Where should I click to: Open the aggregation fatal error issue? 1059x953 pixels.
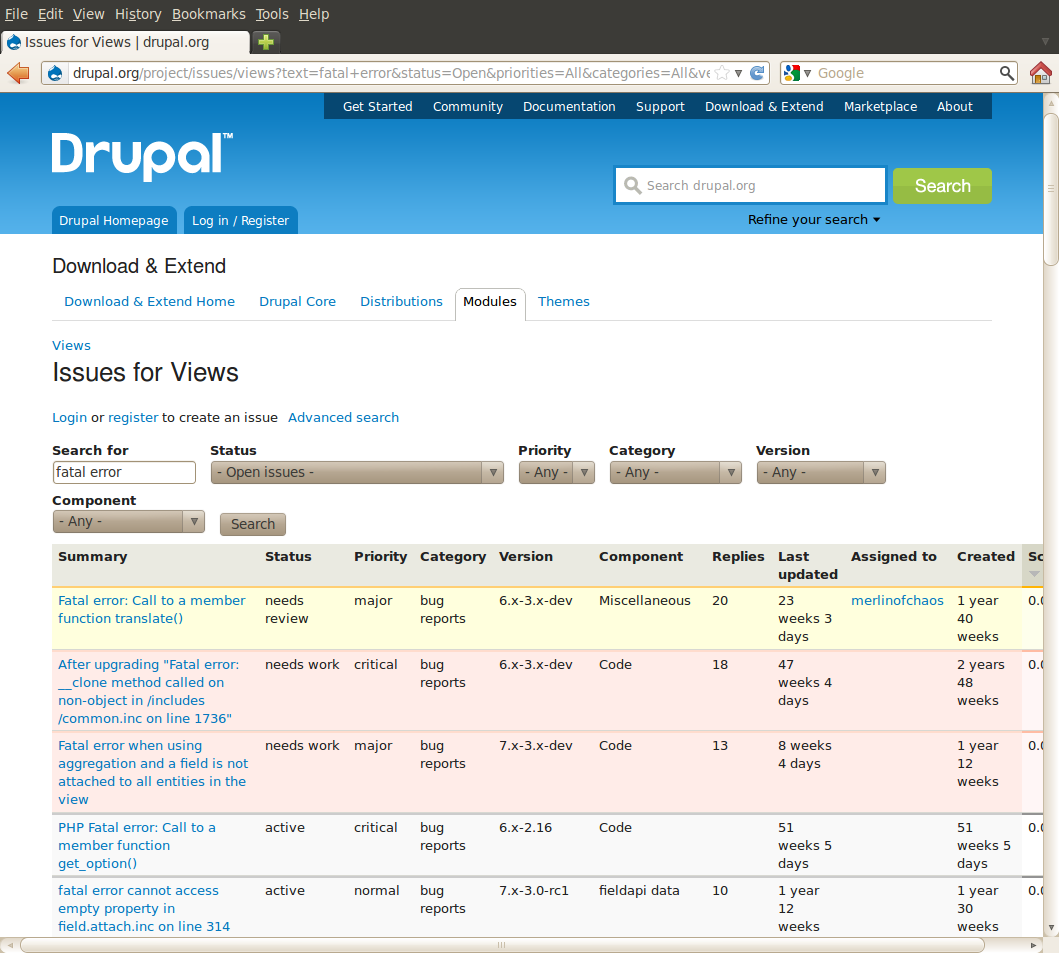pos(153,772)
